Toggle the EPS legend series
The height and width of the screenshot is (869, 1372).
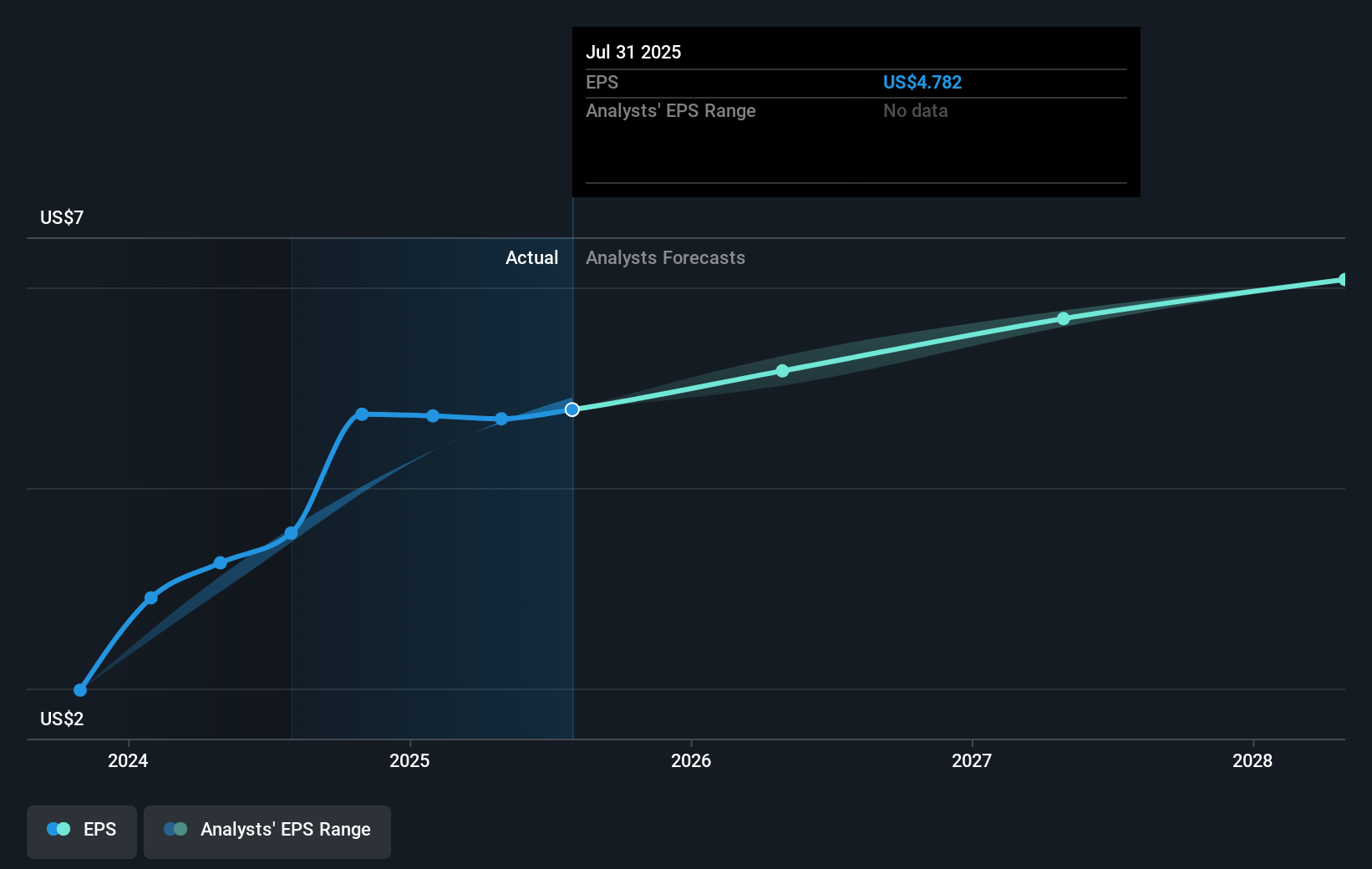(x=82, y=831)
